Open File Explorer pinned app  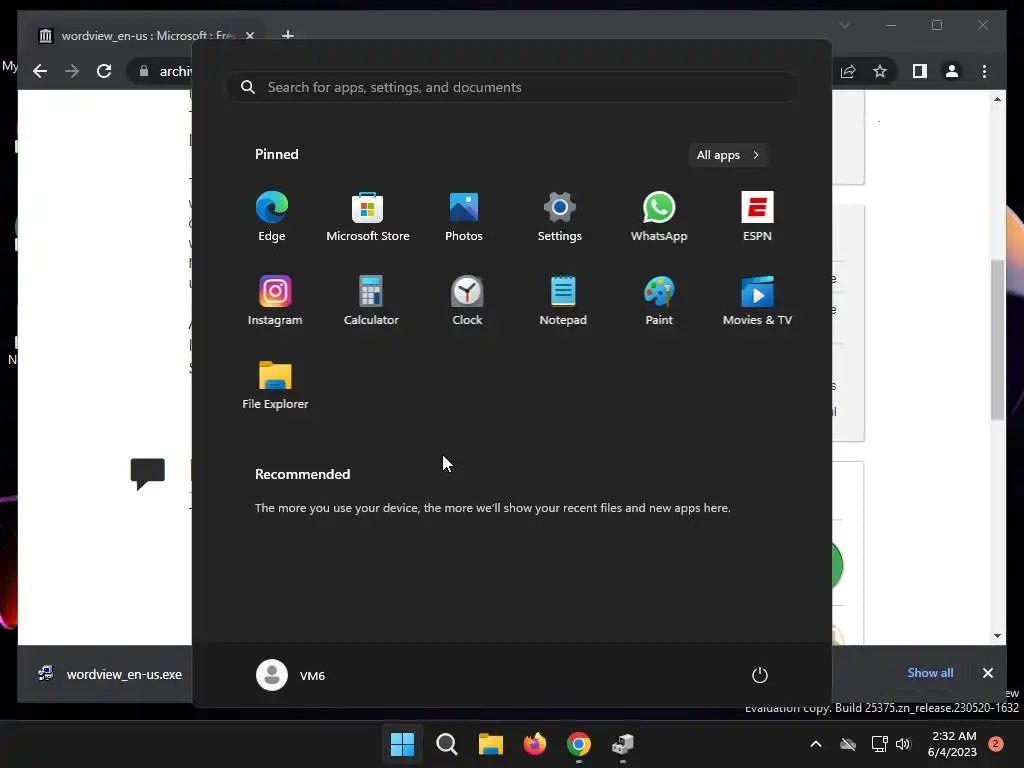[x=275, y=385]
